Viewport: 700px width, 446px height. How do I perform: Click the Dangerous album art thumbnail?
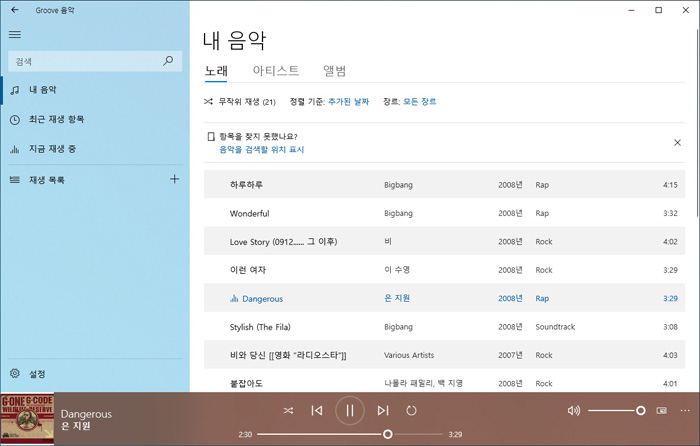(27, 419)
